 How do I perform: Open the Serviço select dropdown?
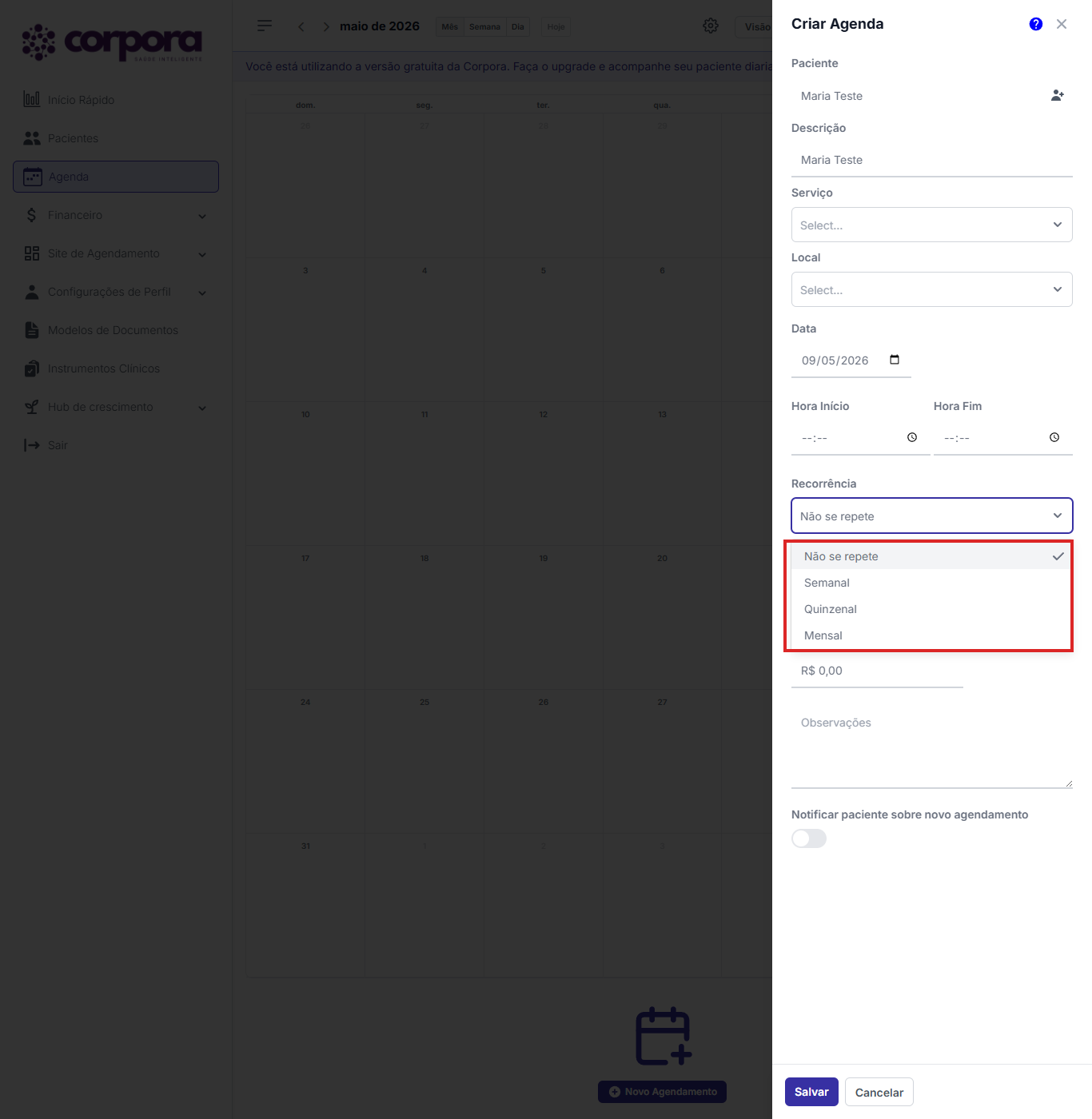pyautogui.click(x=932, y=225)
